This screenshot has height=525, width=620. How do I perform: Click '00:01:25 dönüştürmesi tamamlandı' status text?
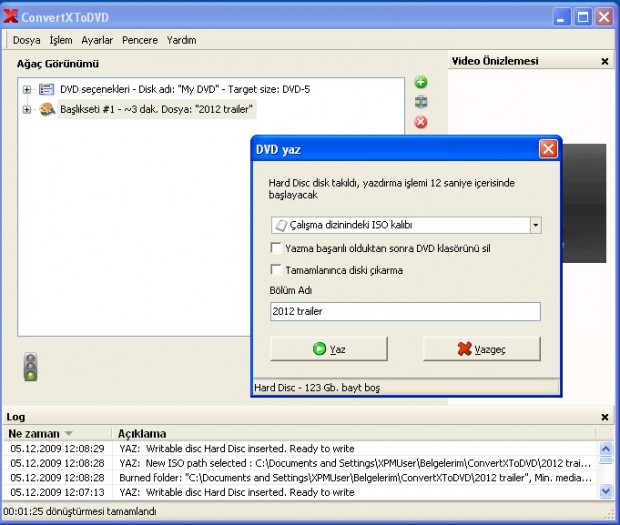coord(80,512)
